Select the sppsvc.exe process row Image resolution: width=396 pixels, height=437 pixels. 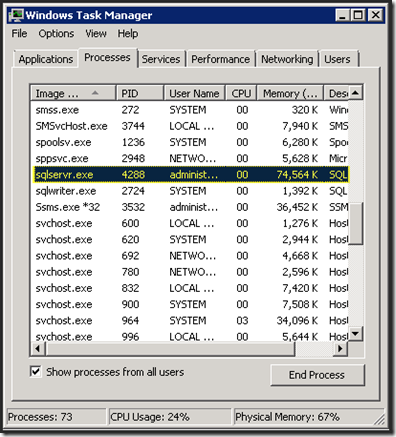(189, 158)
